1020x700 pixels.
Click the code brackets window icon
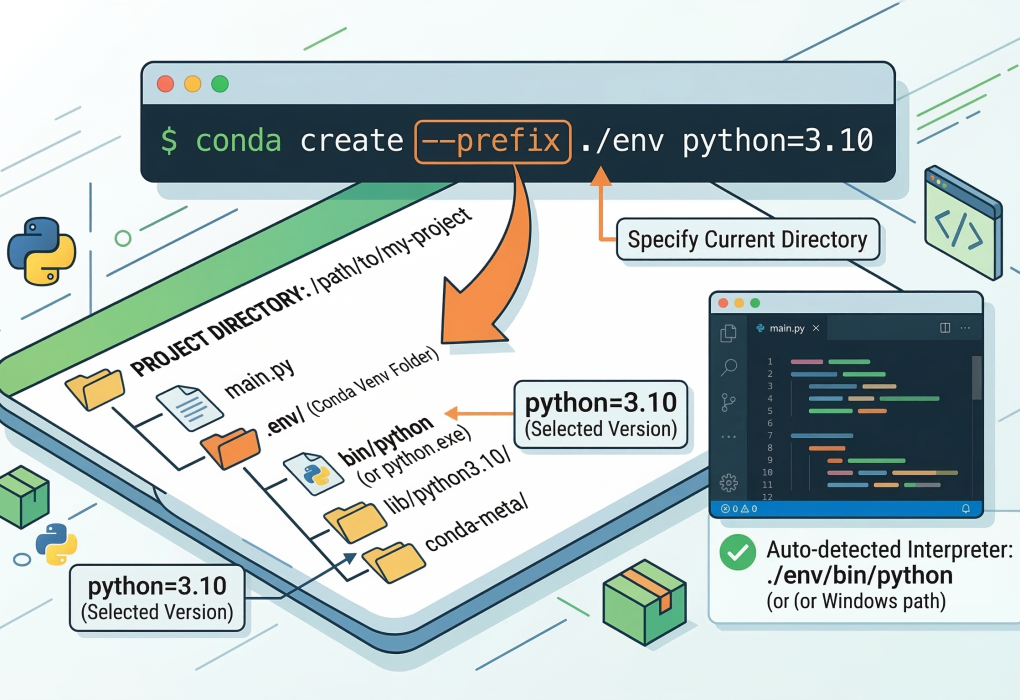pos(962,224)
